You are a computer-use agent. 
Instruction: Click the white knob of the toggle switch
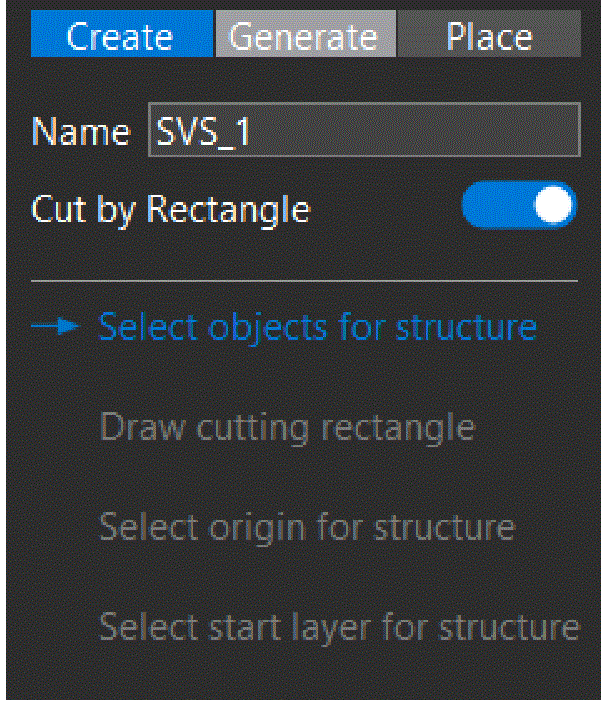(553, 205)
